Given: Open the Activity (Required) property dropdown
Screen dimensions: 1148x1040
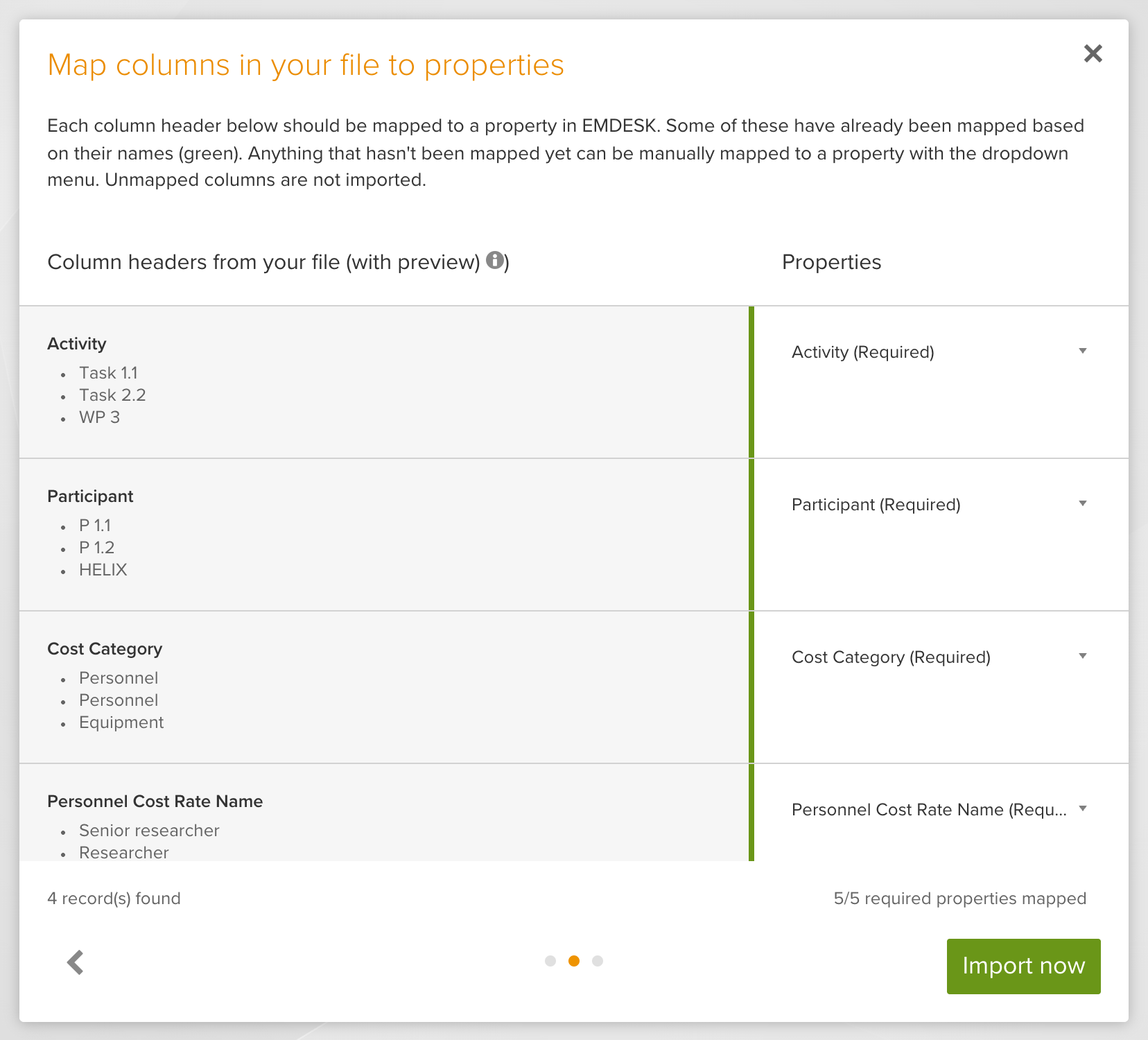Looking at the screenshot, I should [x=940, y=352].
